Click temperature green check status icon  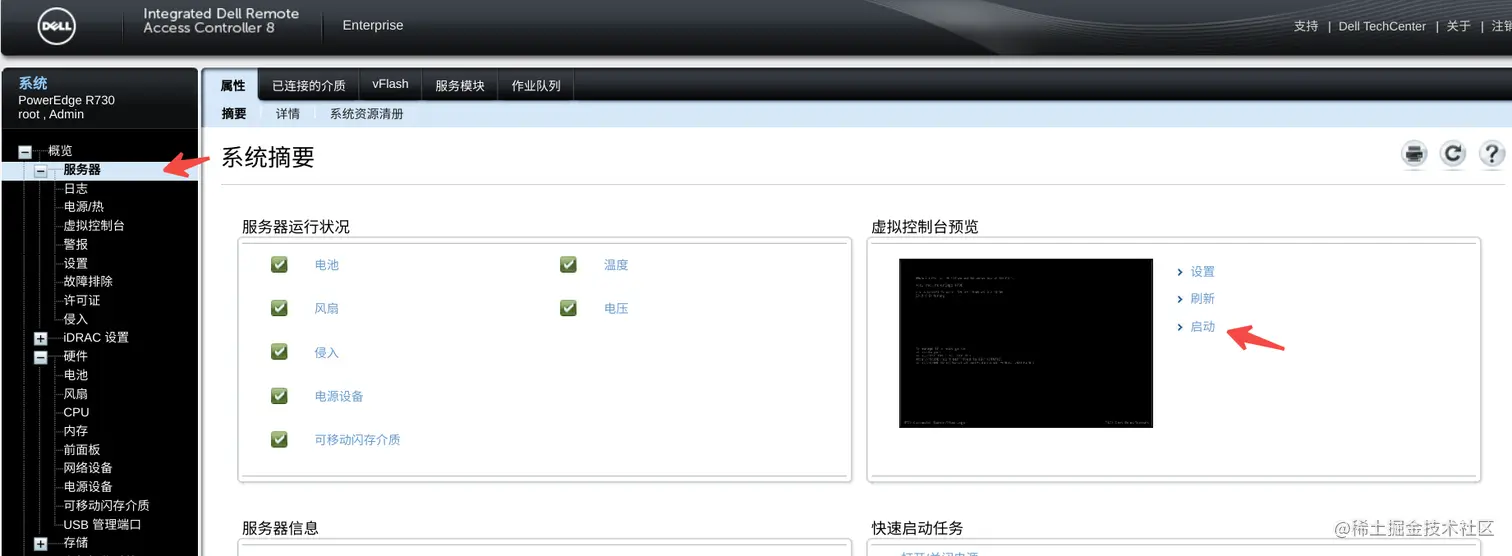click(x=568, y=265)
